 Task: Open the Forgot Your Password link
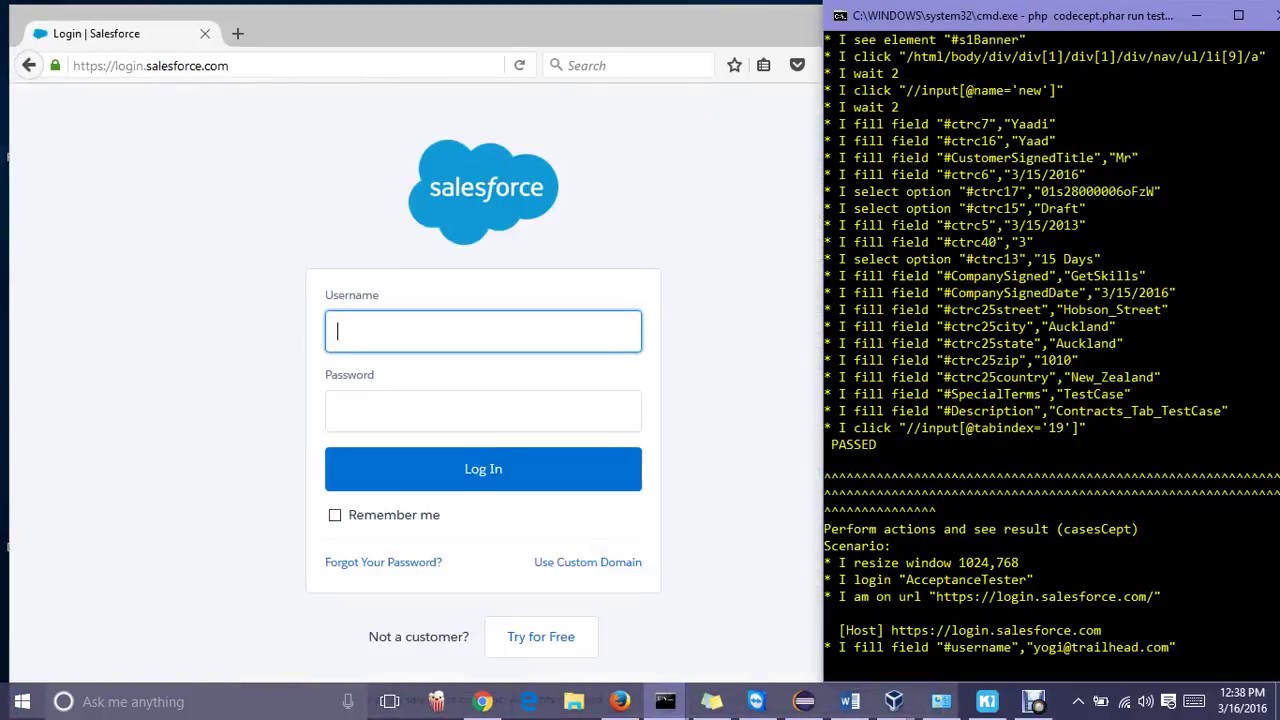pyautogui.click(x=383, y=562)
